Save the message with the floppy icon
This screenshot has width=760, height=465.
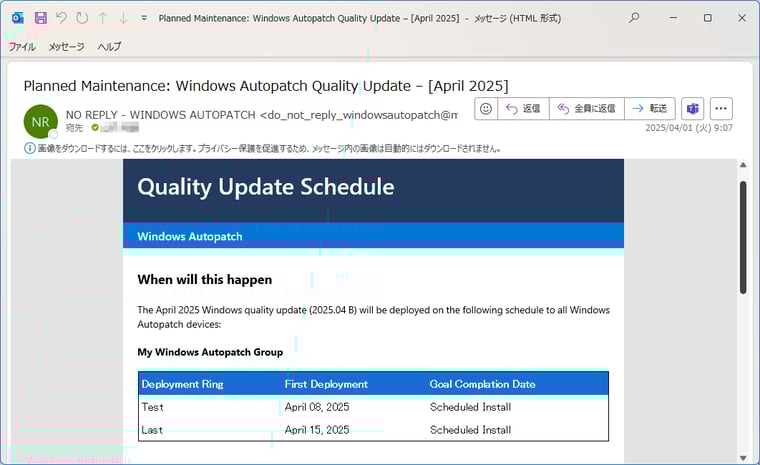[41, 18]
